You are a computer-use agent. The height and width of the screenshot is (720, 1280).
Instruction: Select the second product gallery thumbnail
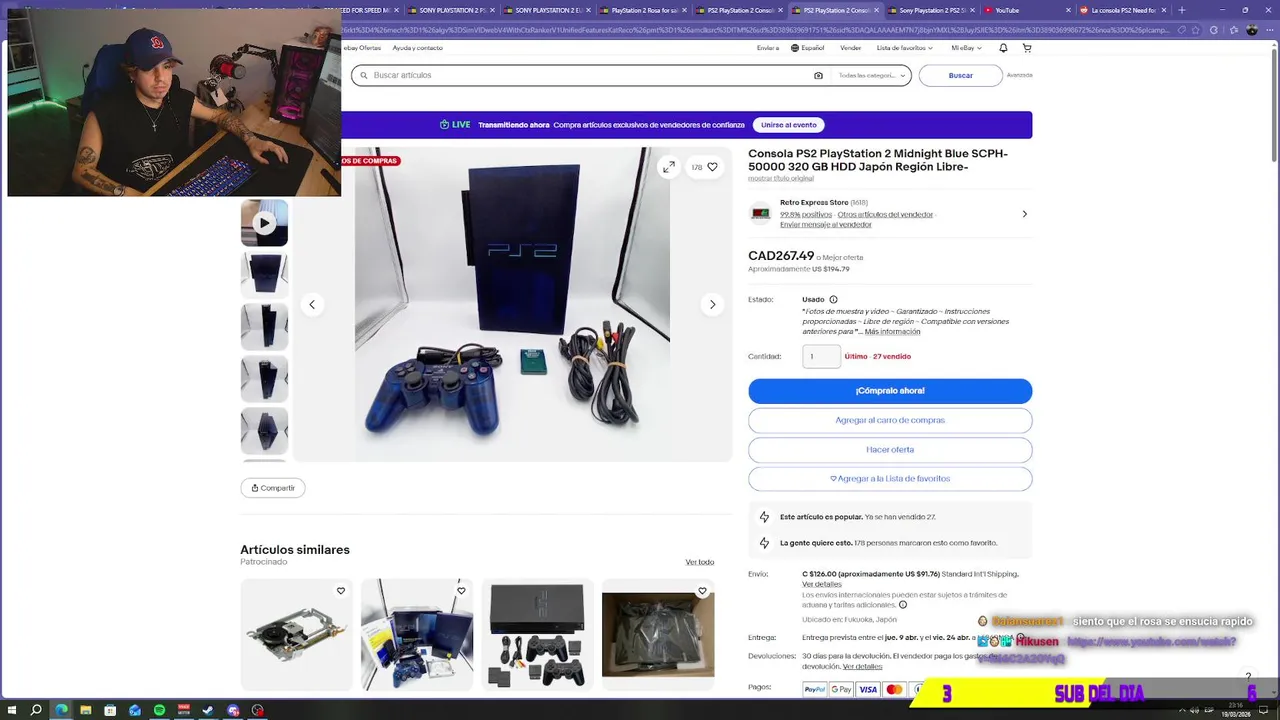pos(264,274)
